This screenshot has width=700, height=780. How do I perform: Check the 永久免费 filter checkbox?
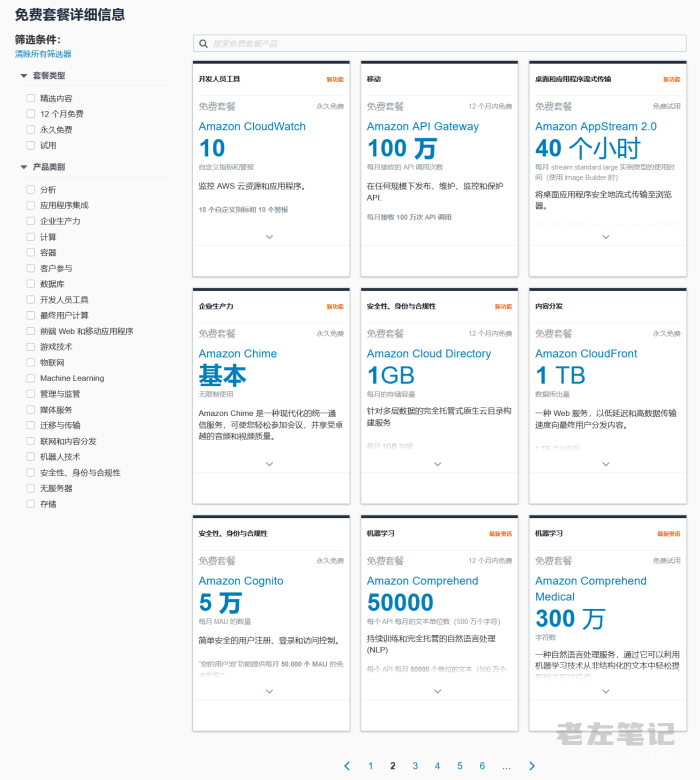click(x=31, y=130)
